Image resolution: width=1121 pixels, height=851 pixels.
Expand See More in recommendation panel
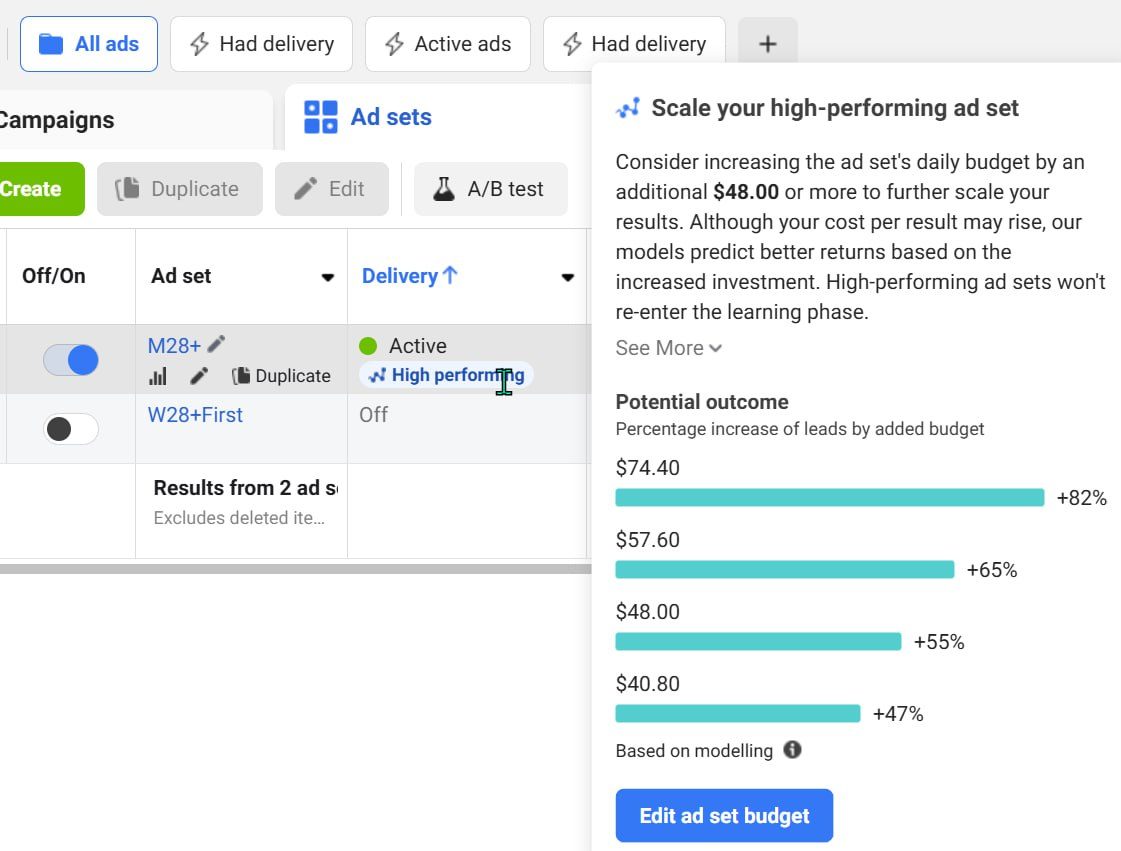668,348
